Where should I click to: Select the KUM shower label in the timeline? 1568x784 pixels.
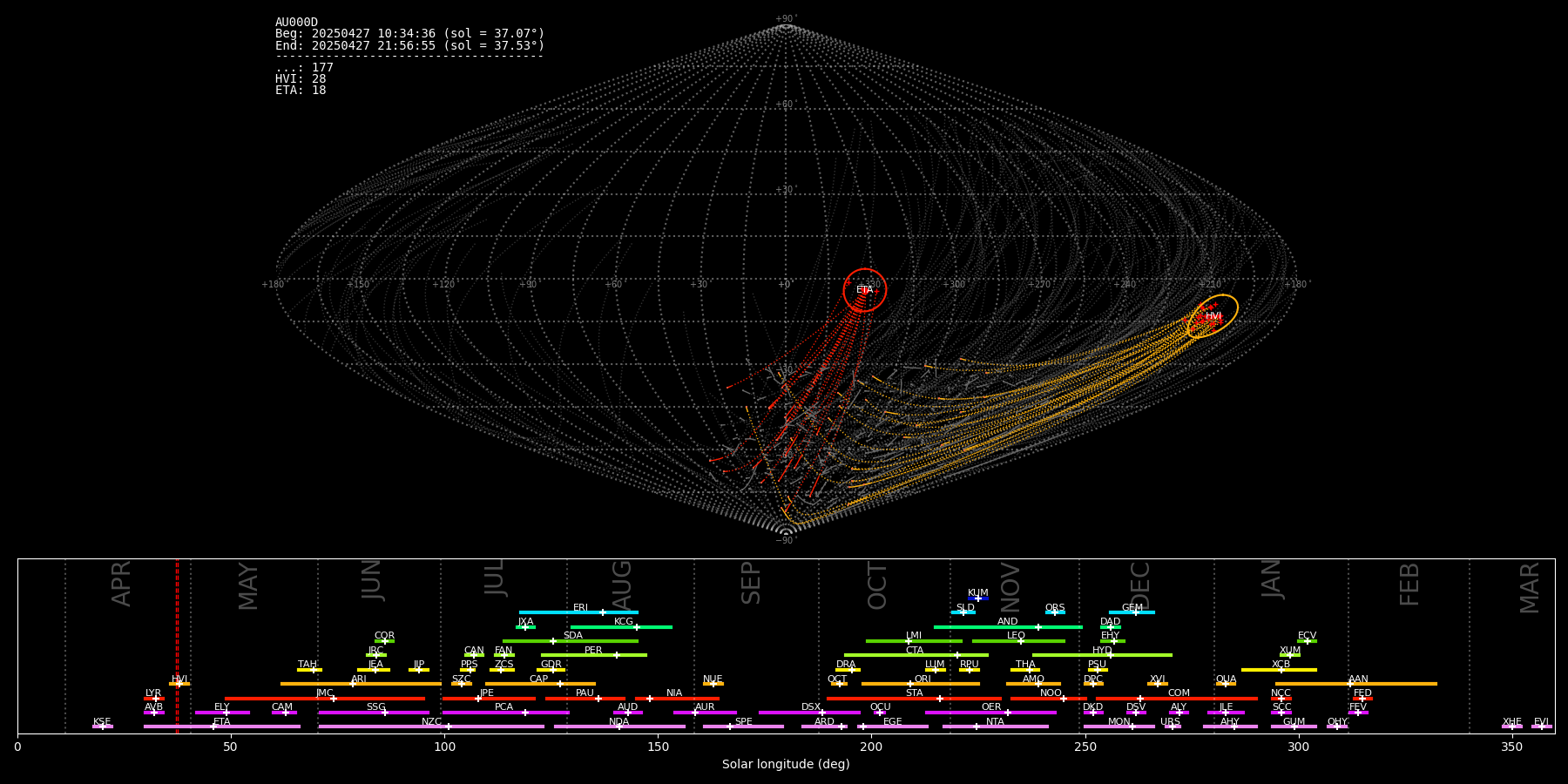(978, 593)
